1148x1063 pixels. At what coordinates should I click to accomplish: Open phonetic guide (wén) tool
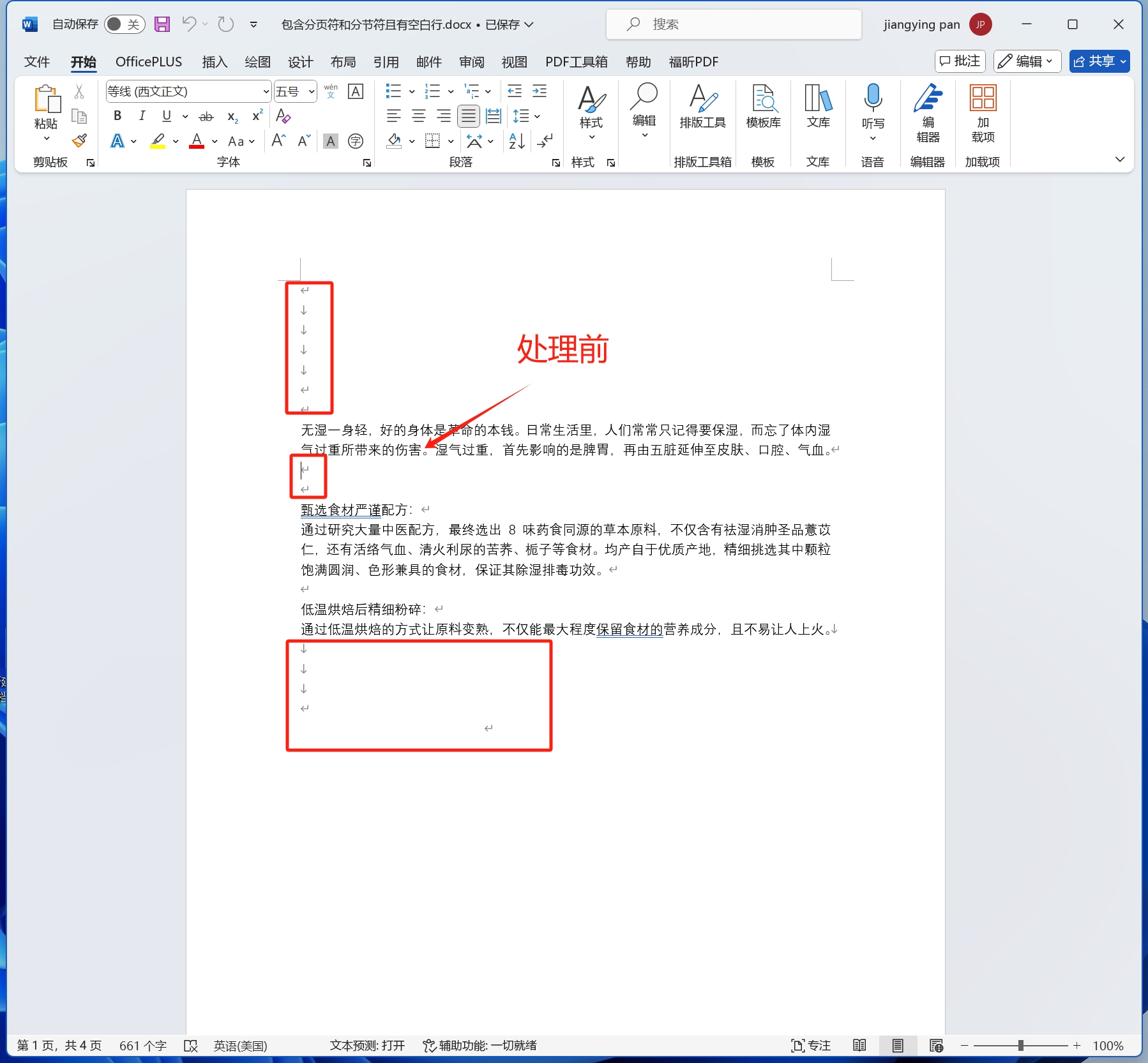coord(331,91)
